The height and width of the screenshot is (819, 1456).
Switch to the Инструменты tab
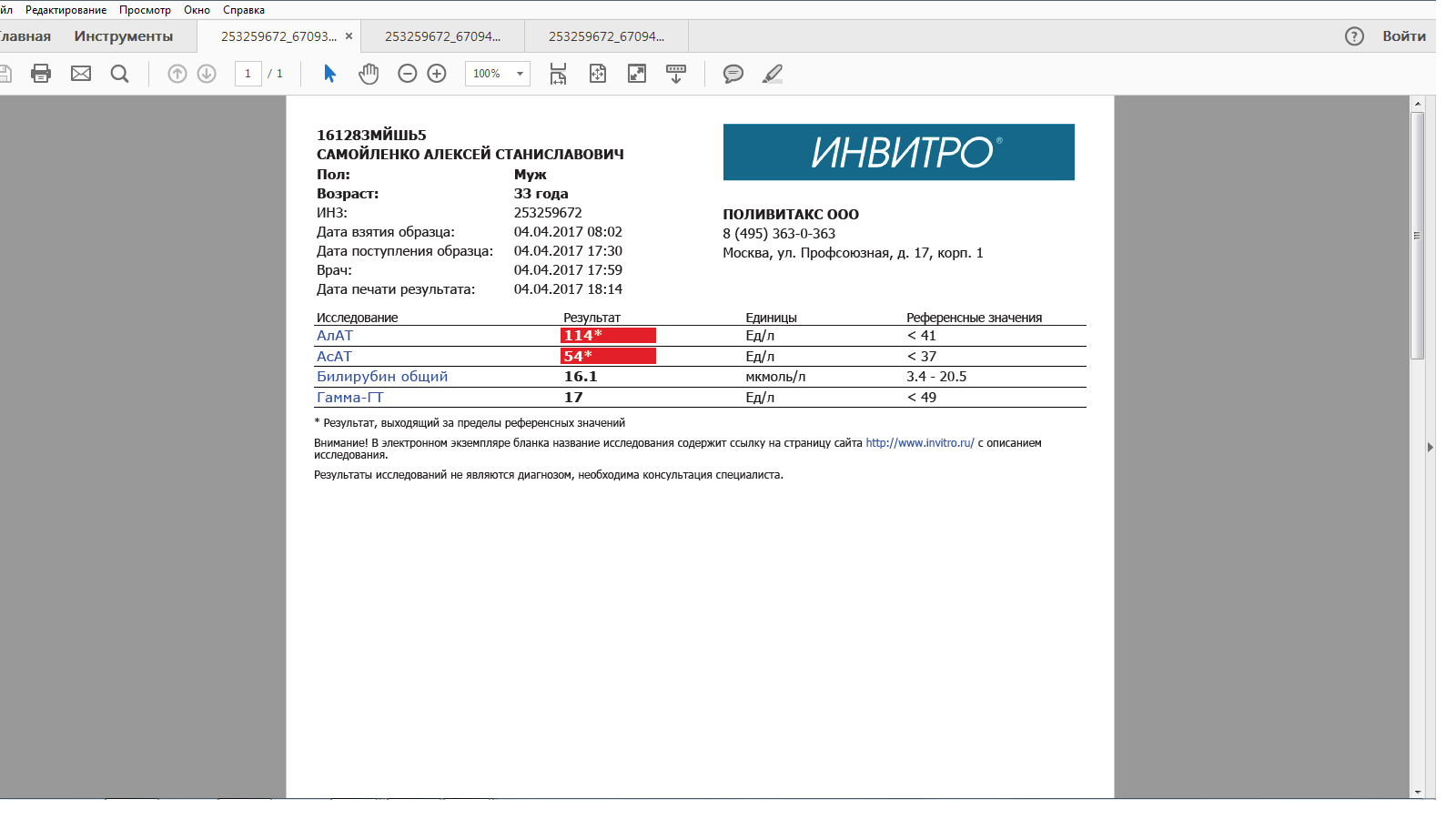pyautogui.click(x=124, y=36)
